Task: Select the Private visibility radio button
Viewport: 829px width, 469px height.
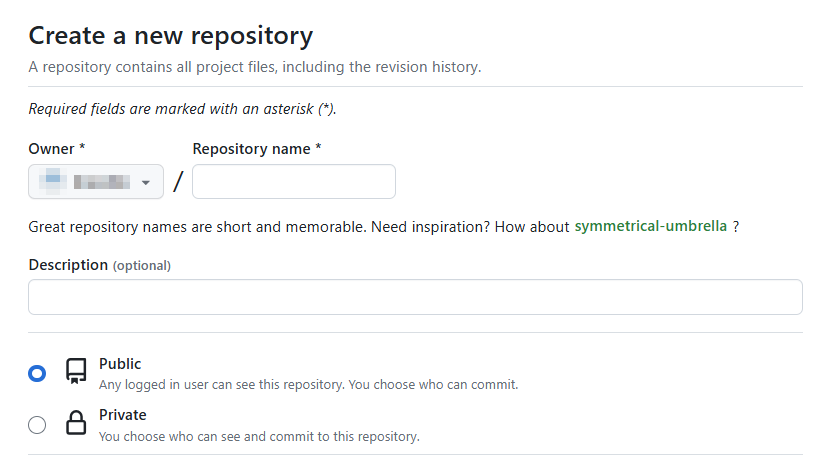Action: click(x=37, y=424)
